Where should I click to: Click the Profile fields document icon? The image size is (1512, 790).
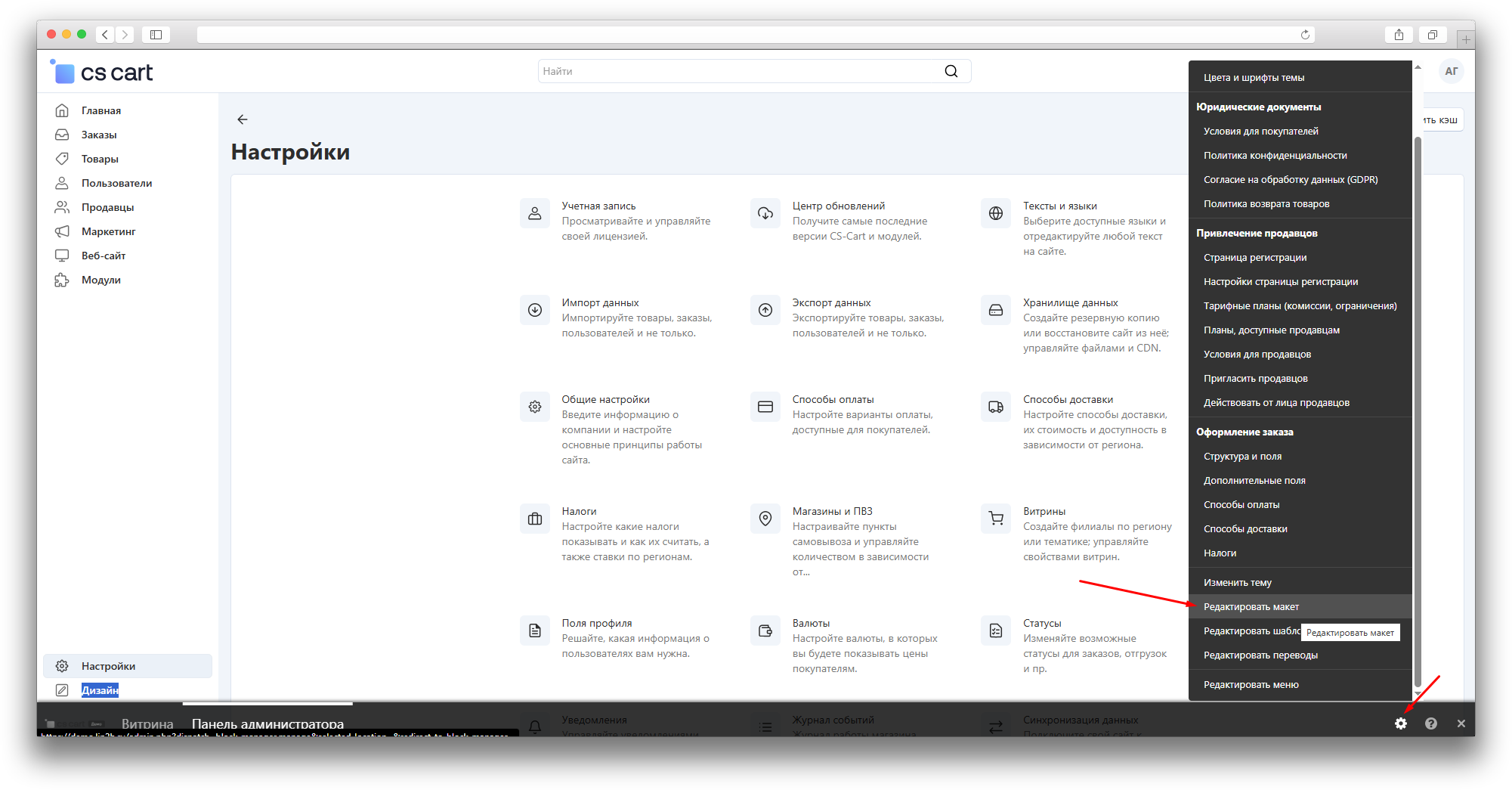click(x=535, y=630)
